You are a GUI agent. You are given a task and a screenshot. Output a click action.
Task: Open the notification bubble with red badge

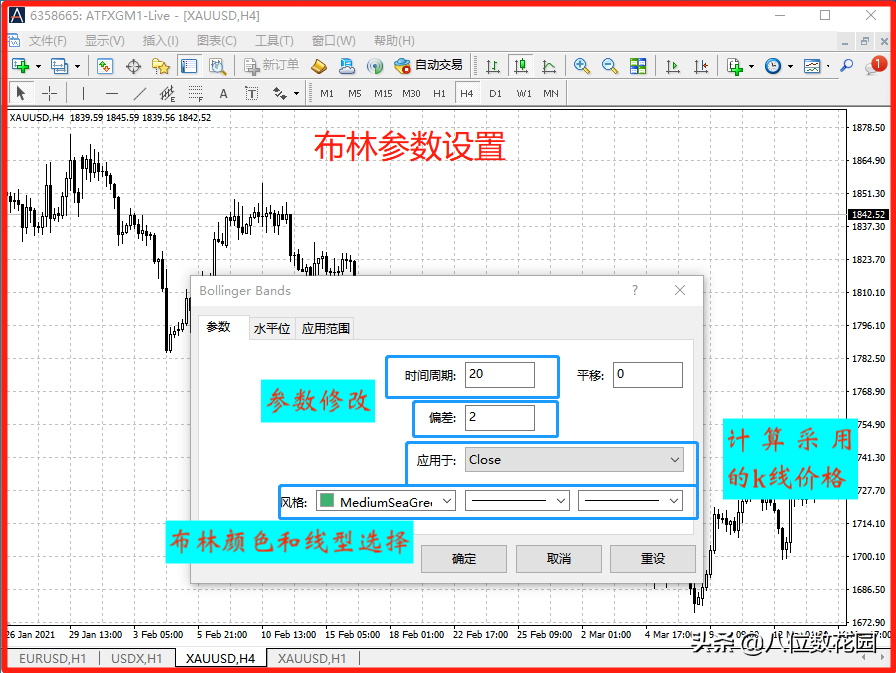[x=875, y=66]
